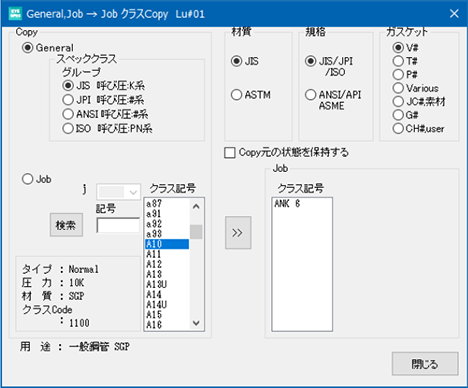The width and height of the screenshot is (468, 388).
Task: Click the >> copy button
Action: pos(238,233)
